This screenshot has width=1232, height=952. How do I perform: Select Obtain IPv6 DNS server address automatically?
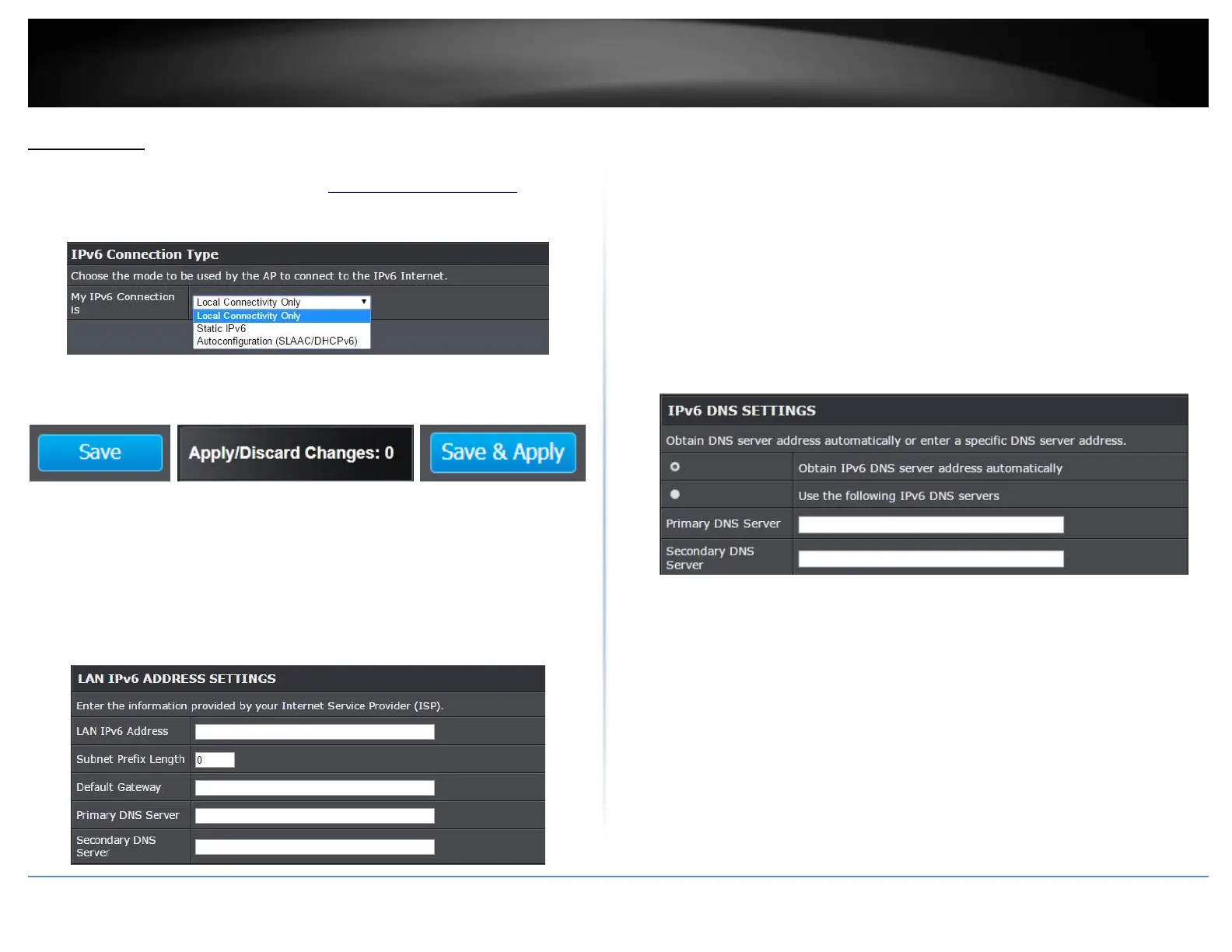[675, 467]
